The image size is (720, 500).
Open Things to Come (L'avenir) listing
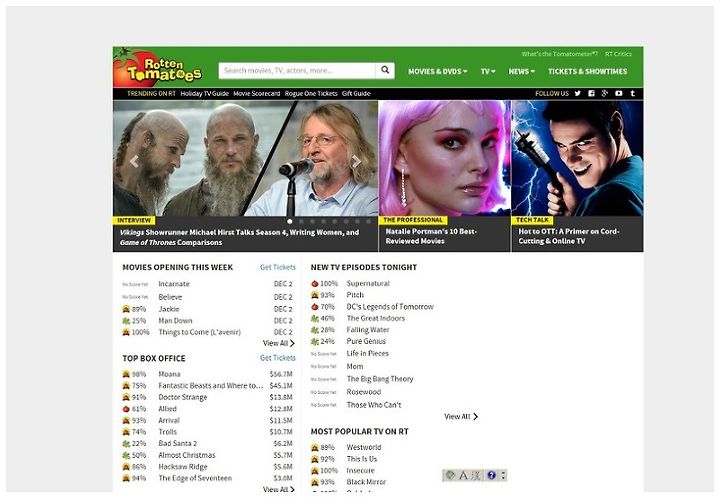(199, 332)
